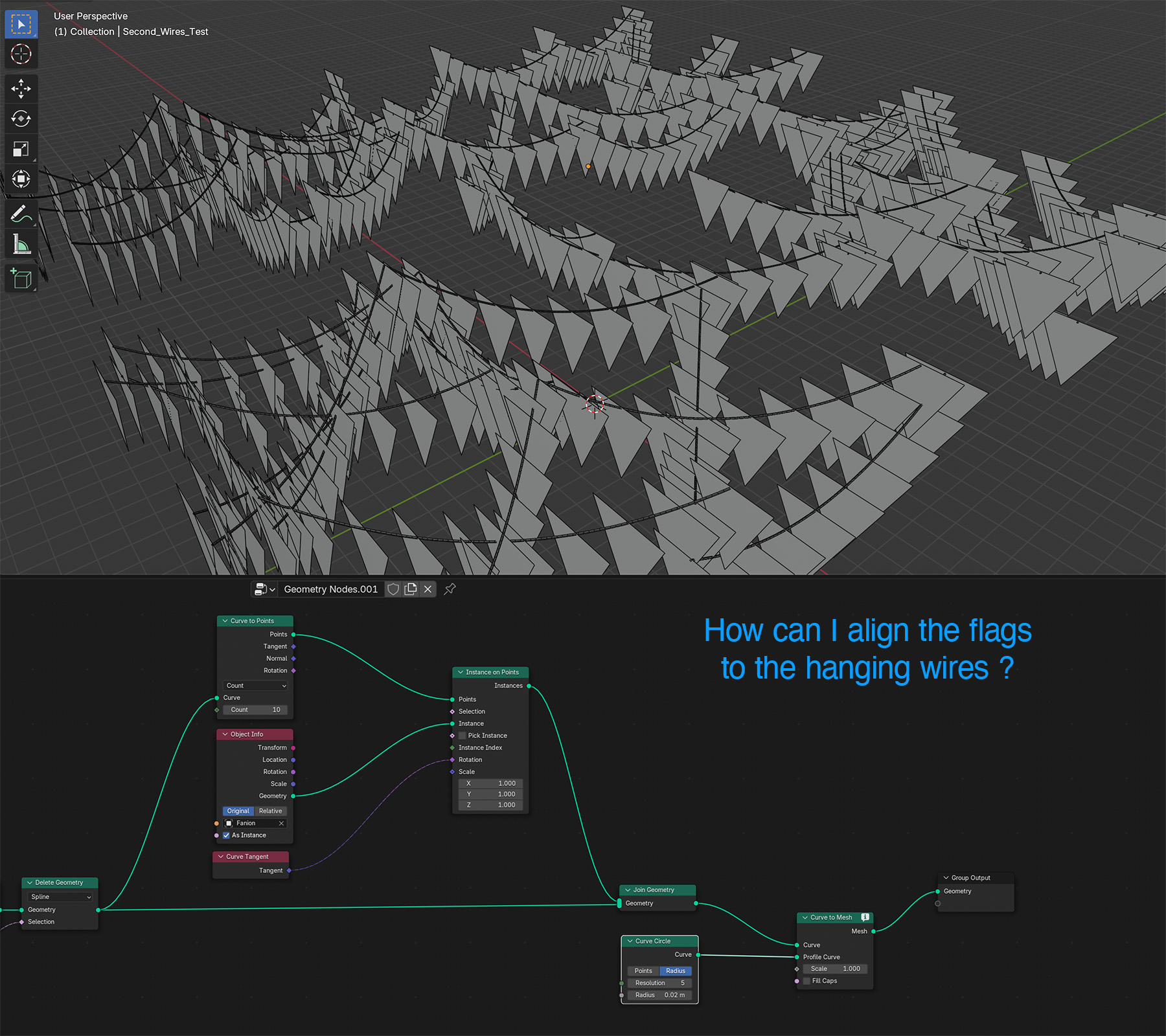The width and height of the screenshot is (1166, 1036).
Task: Pick the Rotate tool
Action: click(x=21, y=118)
